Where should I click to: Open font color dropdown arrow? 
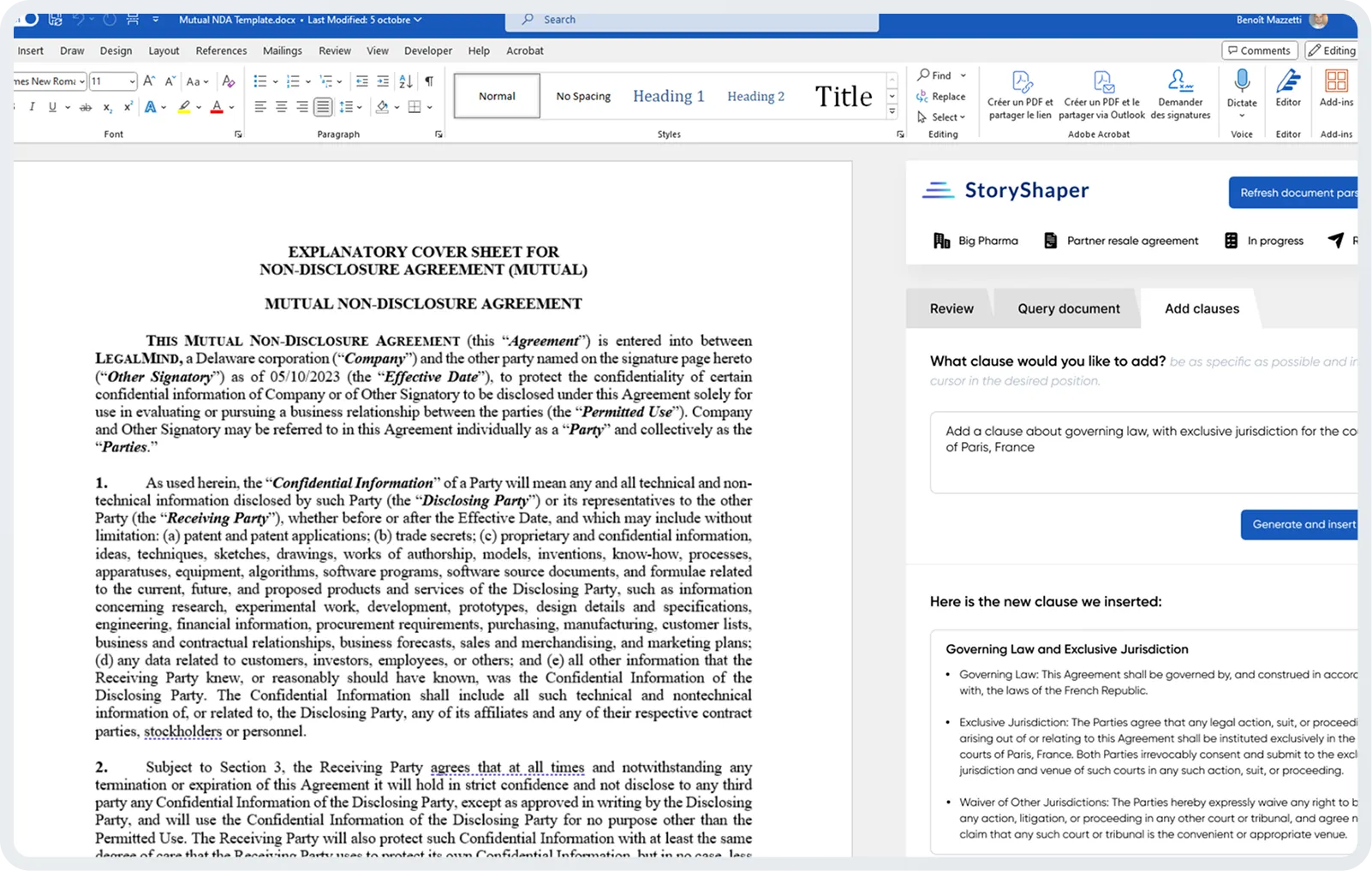coord(231,108)
